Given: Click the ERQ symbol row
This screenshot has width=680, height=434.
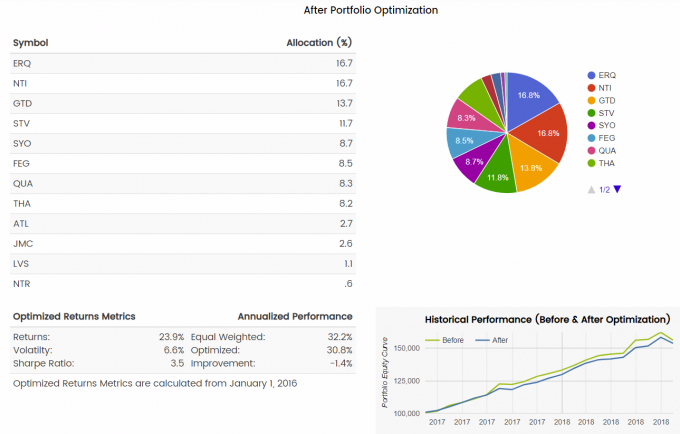Looking at the screenshot, I should click(183, 63).
